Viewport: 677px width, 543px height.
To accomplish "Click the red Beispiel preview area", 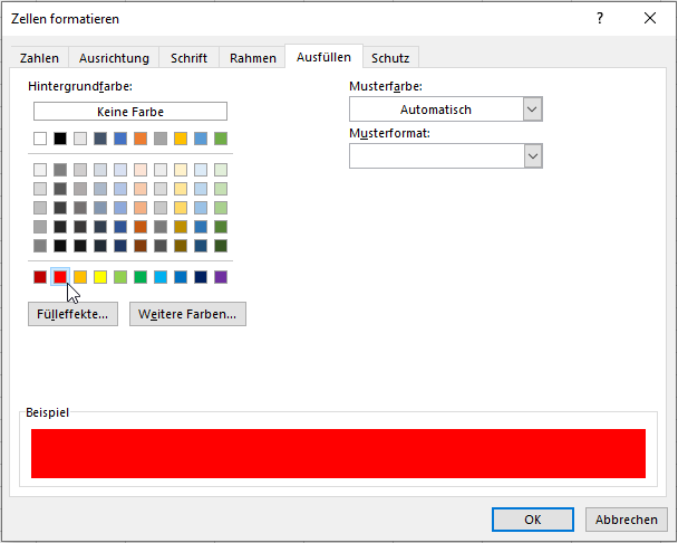I will coord(338,453).
